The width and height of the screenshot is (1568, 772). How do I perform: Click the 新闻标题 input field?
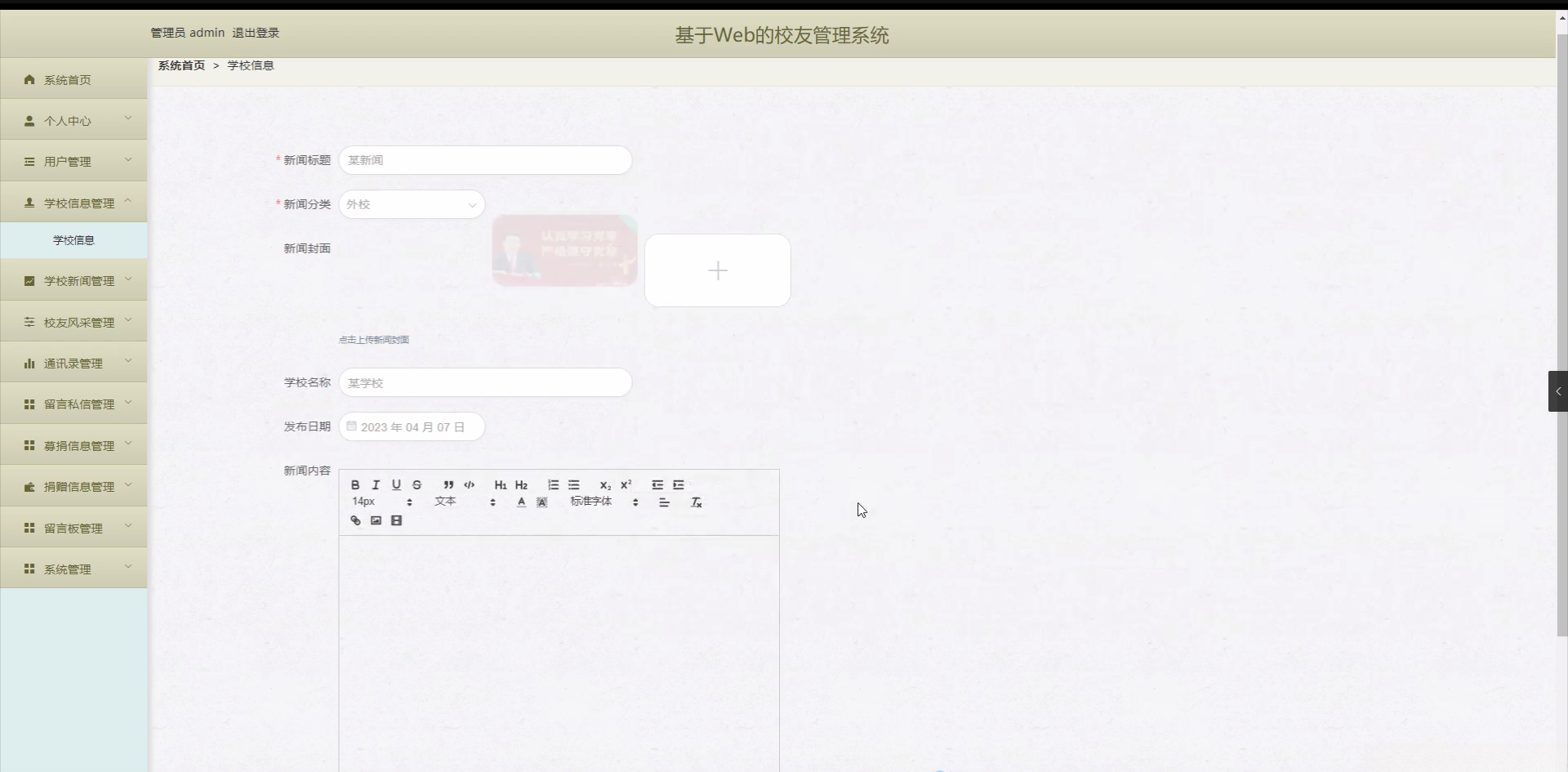point(485,160)
